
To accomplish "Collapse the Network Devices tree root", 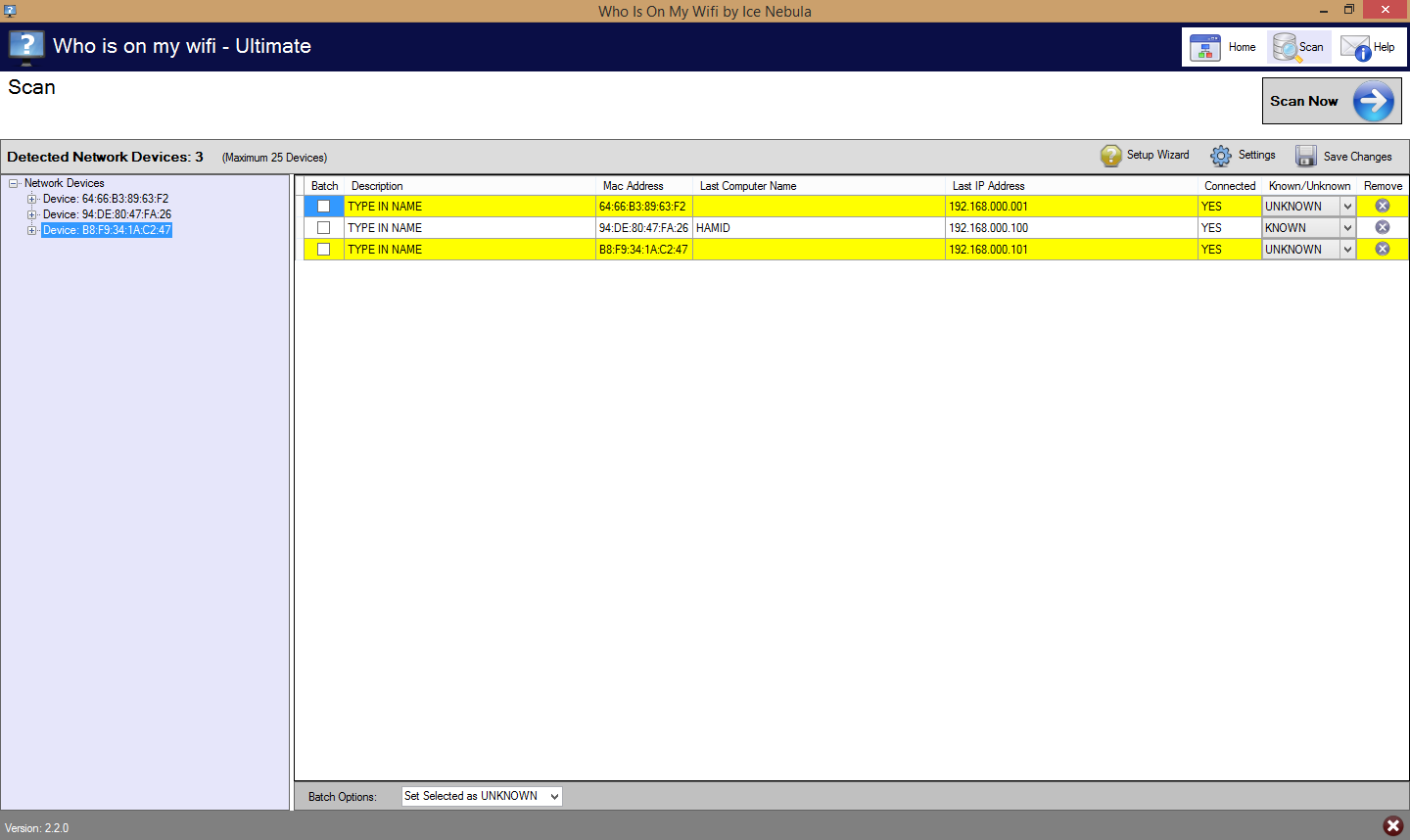I will pos(14,183).
